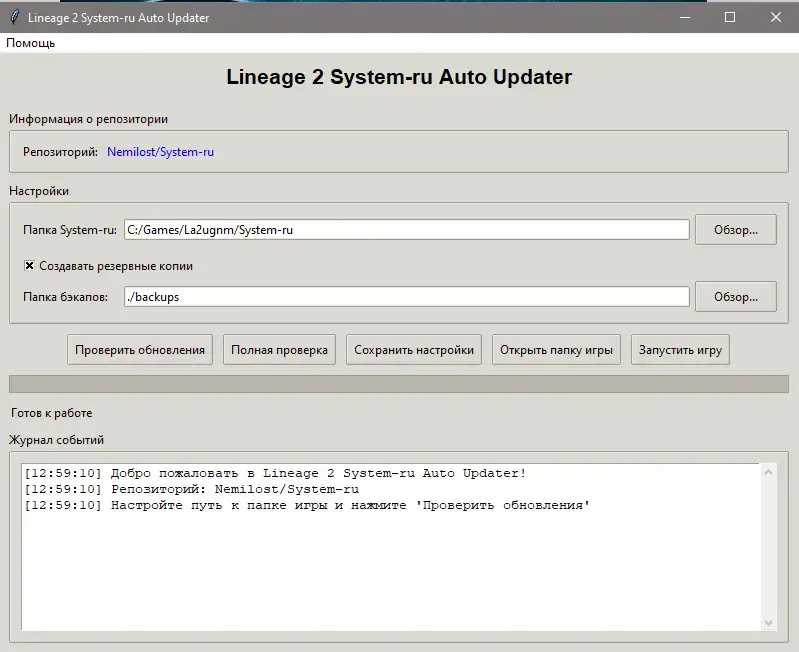Click the update progress bar
The width and height of the screenshot is (799, 652).
pos(398,384)
